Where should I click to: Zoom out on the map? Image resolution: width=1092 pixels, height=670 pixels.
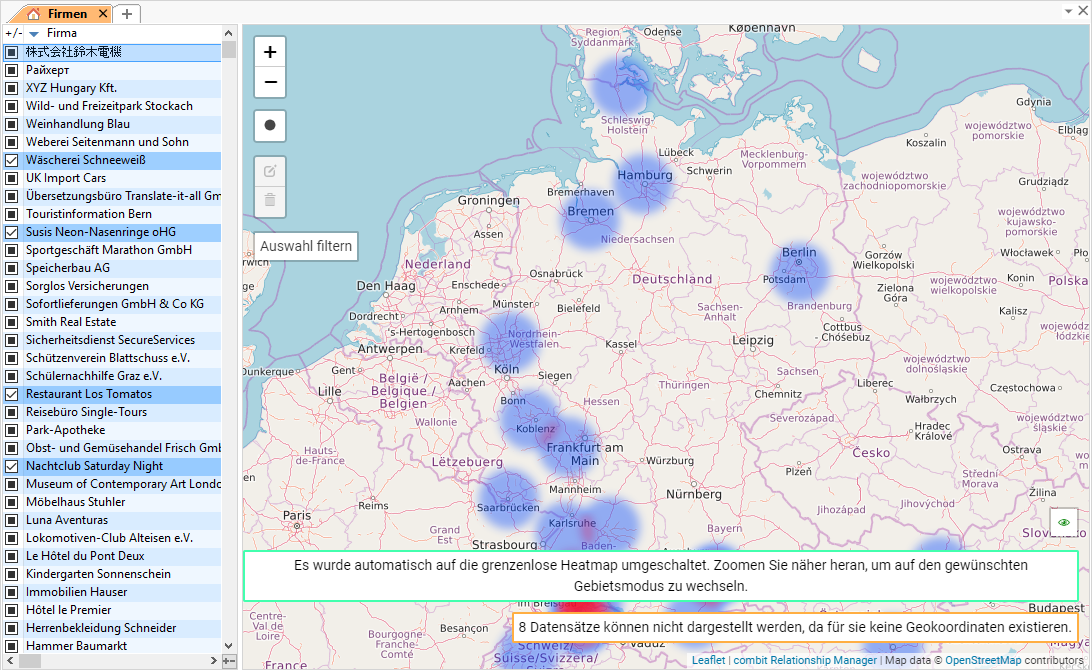coord(270,83)
